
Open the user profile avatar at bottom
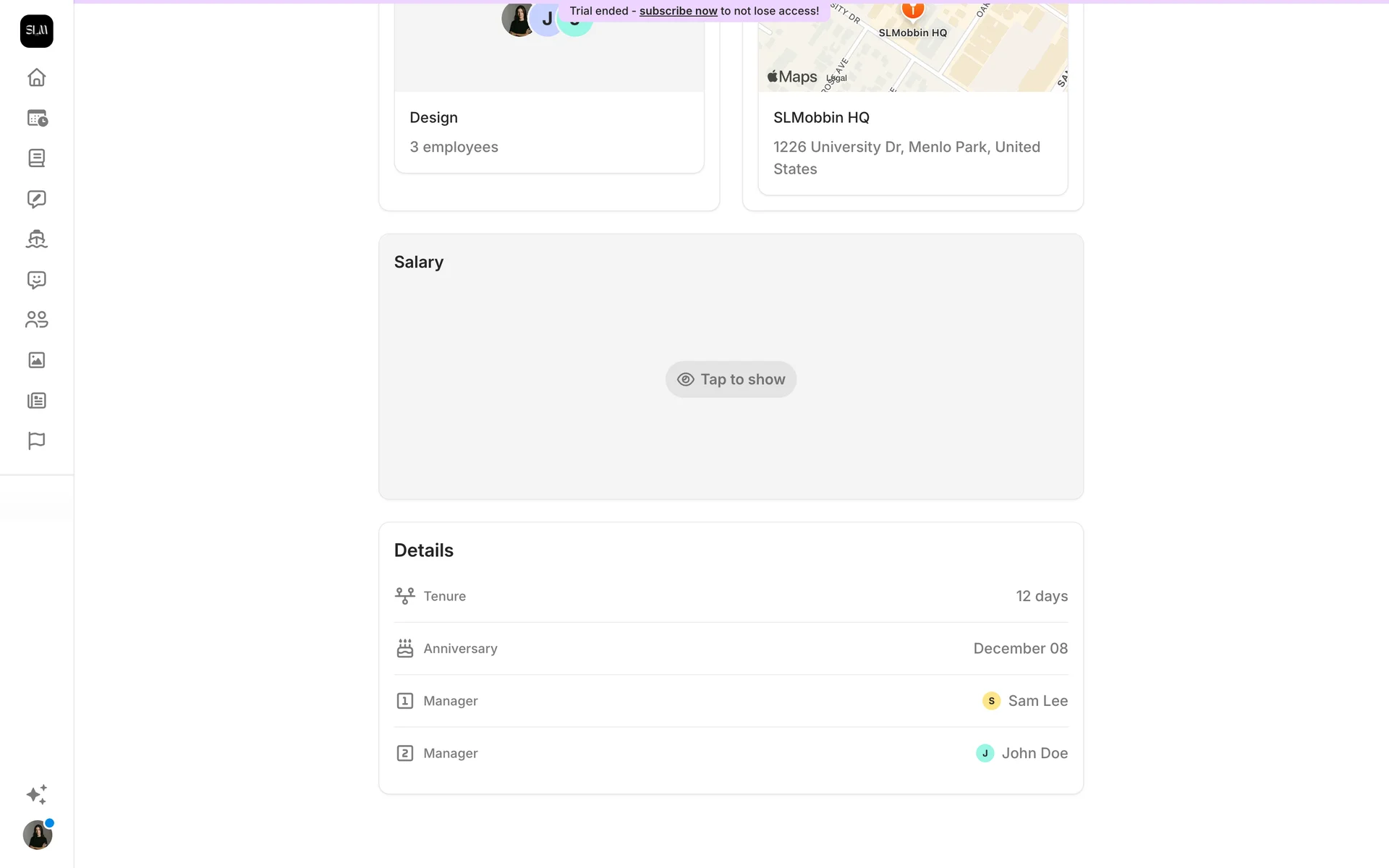(37, 835)
